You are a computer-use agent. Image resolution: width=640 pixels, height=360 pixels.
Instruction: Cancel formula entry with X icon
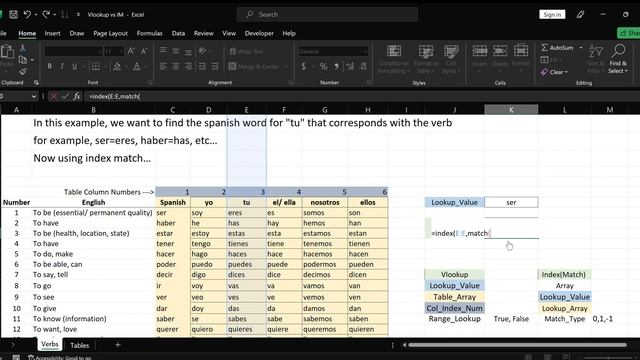[53, 96]
